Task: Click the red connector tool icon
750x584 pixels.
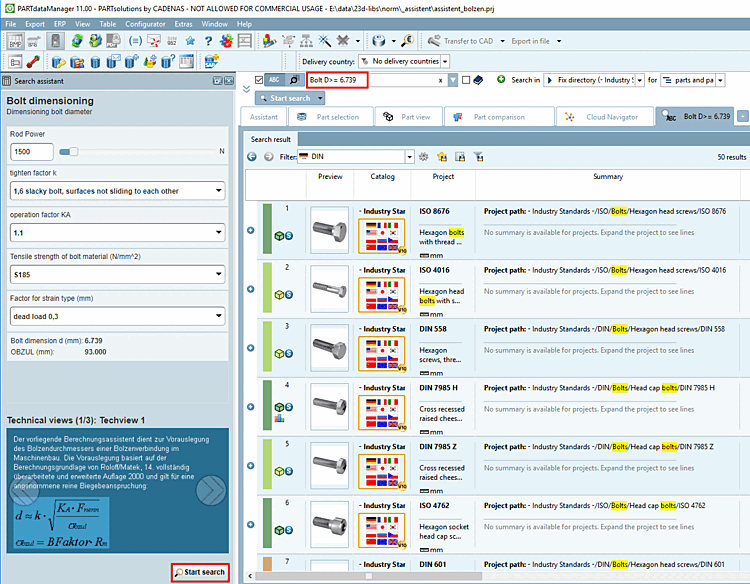Action: [33, 62]
